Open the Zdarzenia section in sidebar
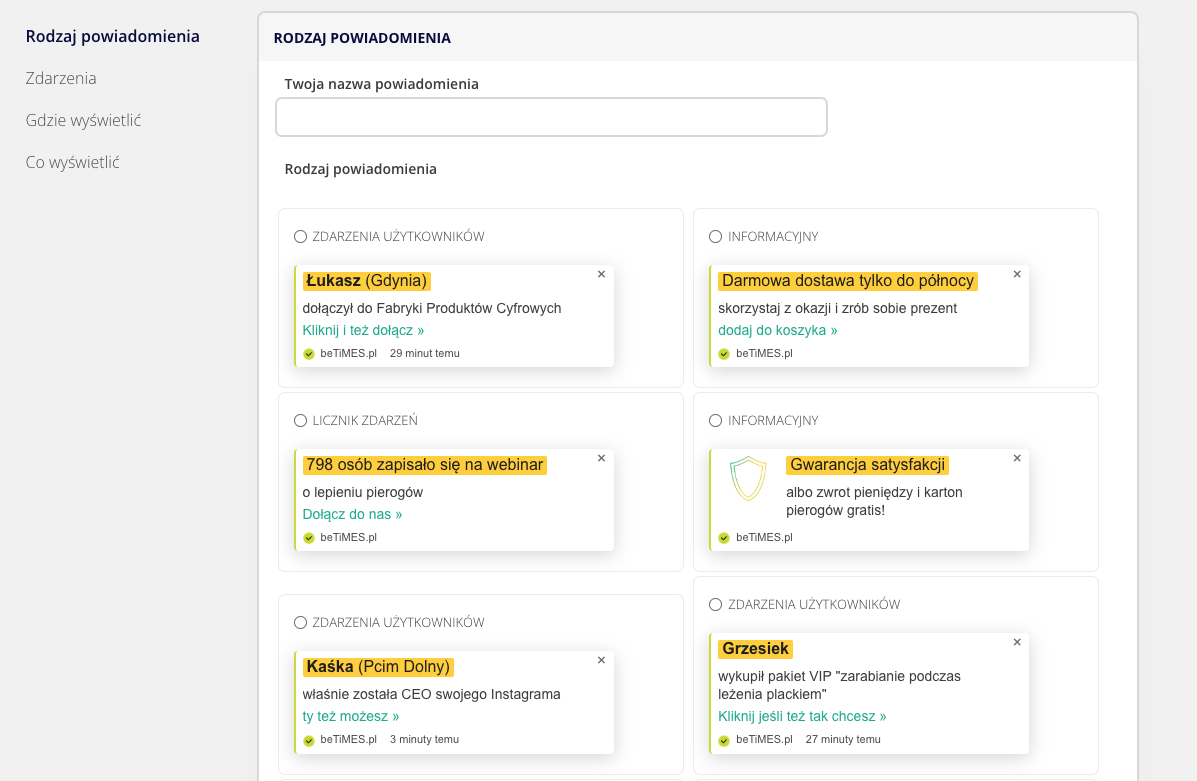This screenshot has width=1197, height=781. (61, 78)
